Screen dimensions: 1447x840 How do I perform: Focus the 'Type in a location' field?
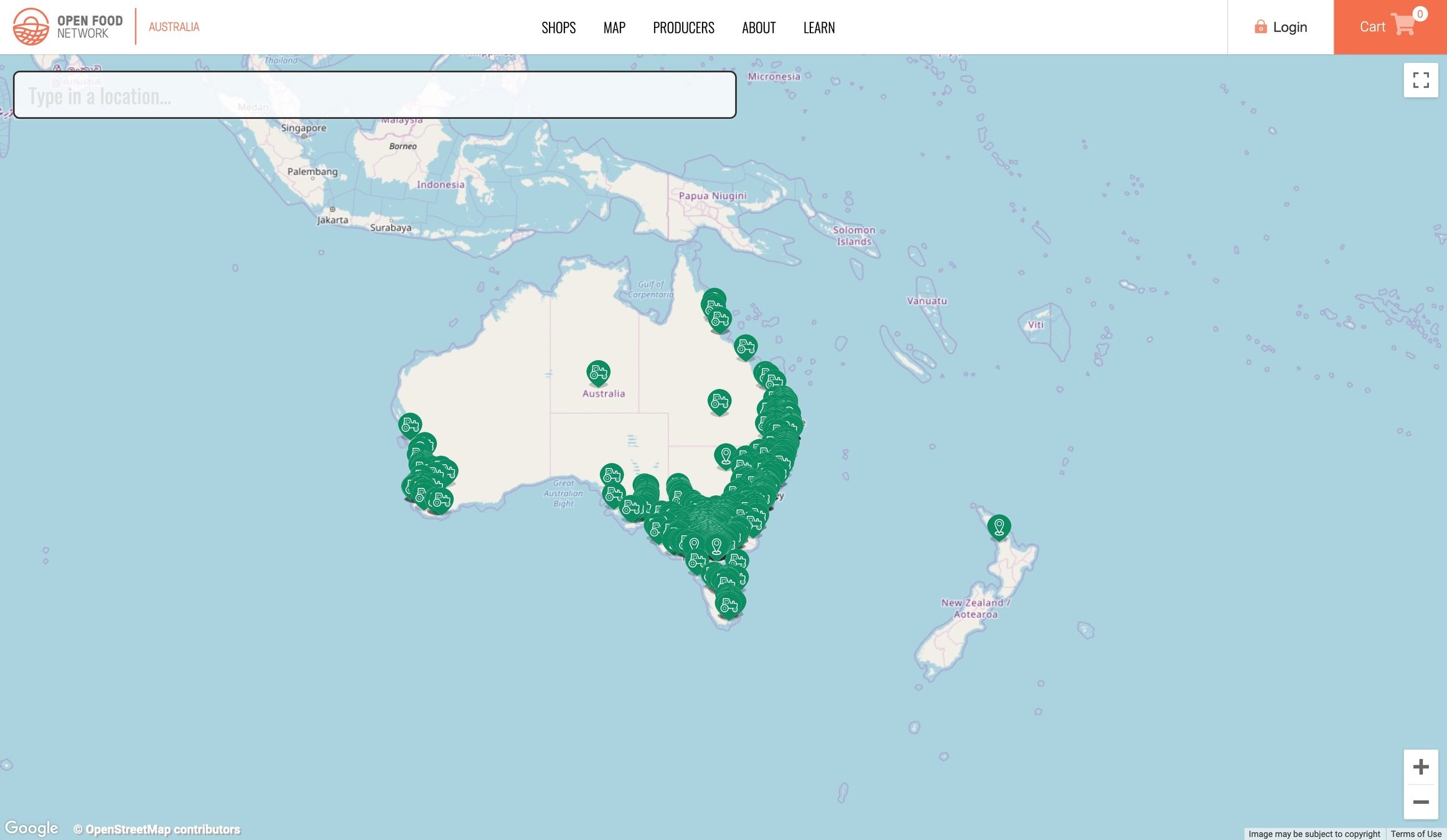374,95
